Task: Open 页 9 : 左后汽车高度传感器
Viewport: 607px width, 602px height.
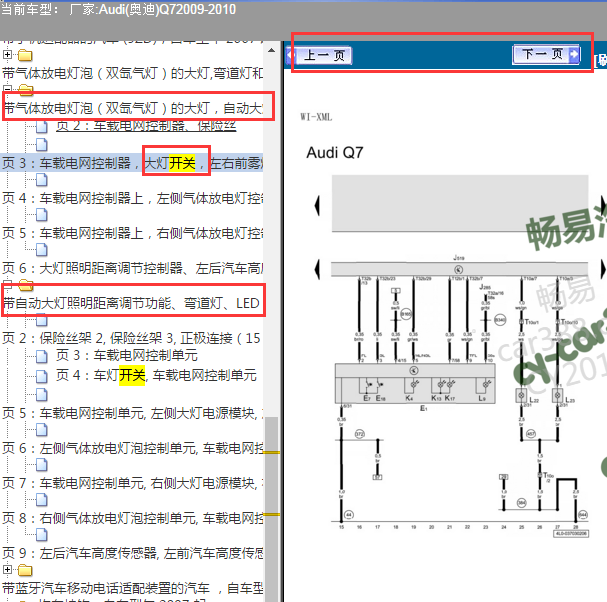Action: (x=133, y=553)
